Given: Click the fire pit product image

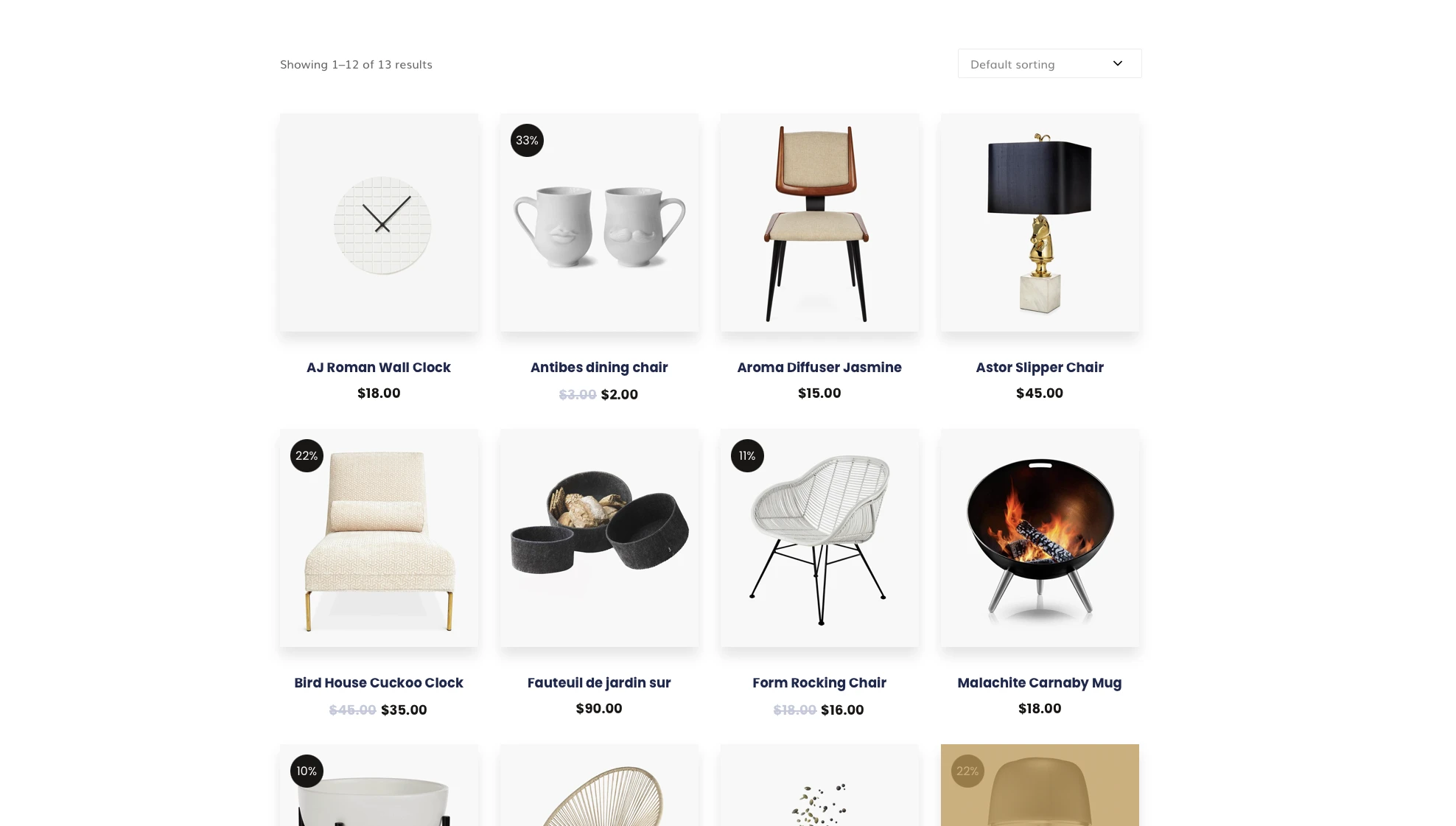Looking at the screenshot, I should point(1040,538).
